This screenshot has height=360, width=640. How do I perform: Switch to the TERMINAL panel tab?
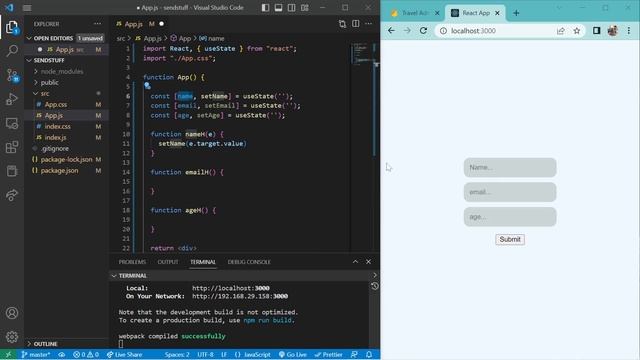[x=203, y=262]
